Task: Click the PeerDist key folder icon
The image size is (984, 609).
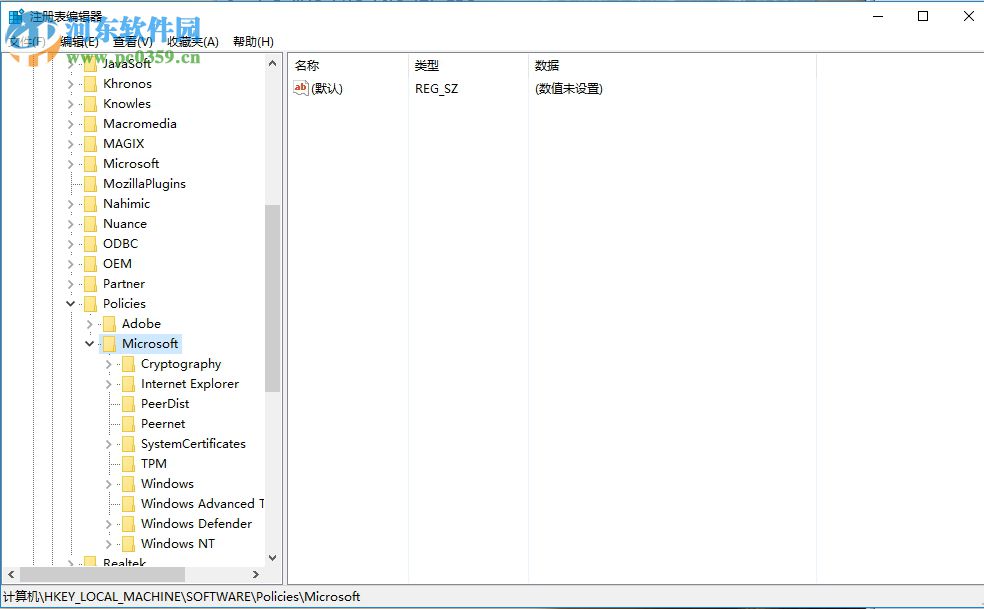Action: click(130, 403)
